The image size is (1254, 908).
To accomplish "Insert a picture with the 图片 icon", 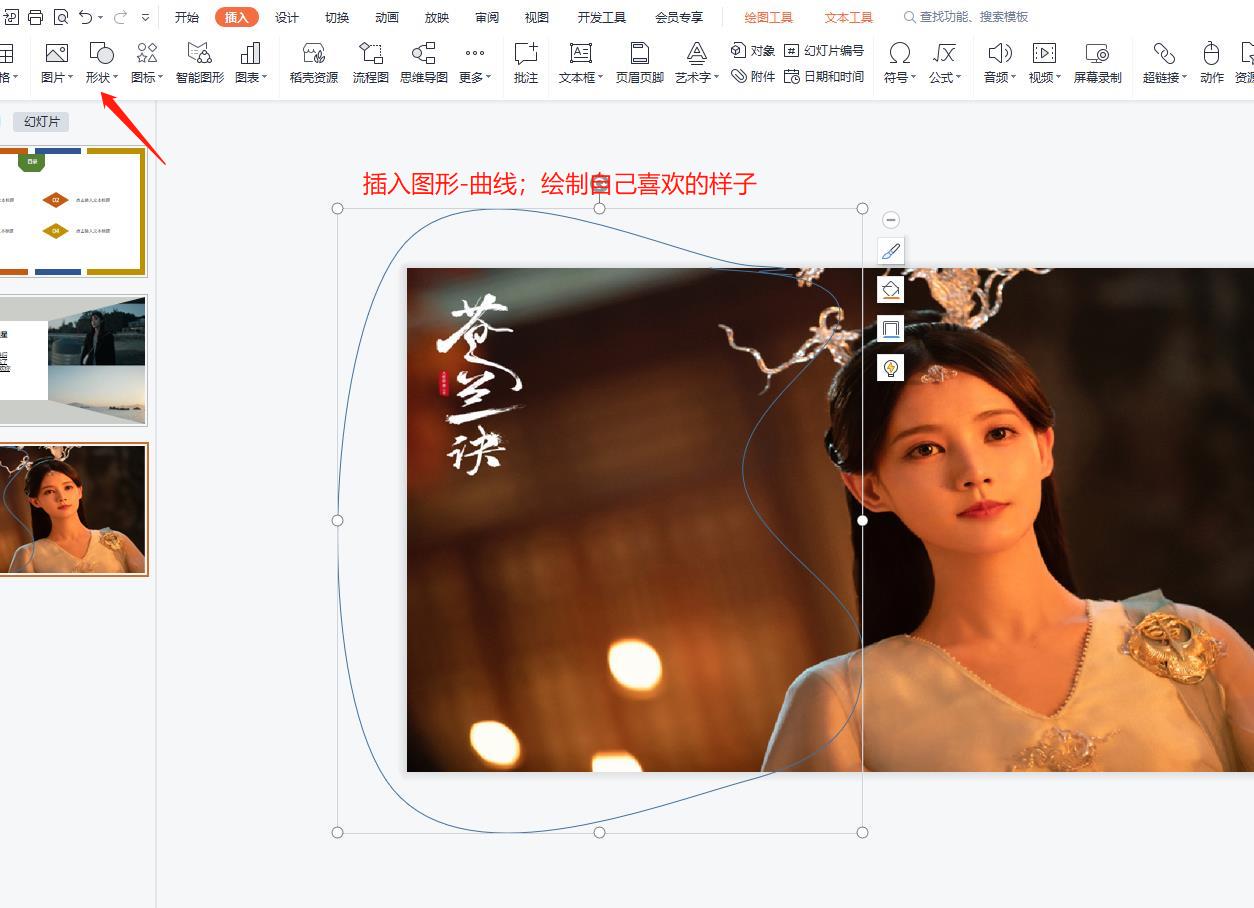I will (56, 54).
